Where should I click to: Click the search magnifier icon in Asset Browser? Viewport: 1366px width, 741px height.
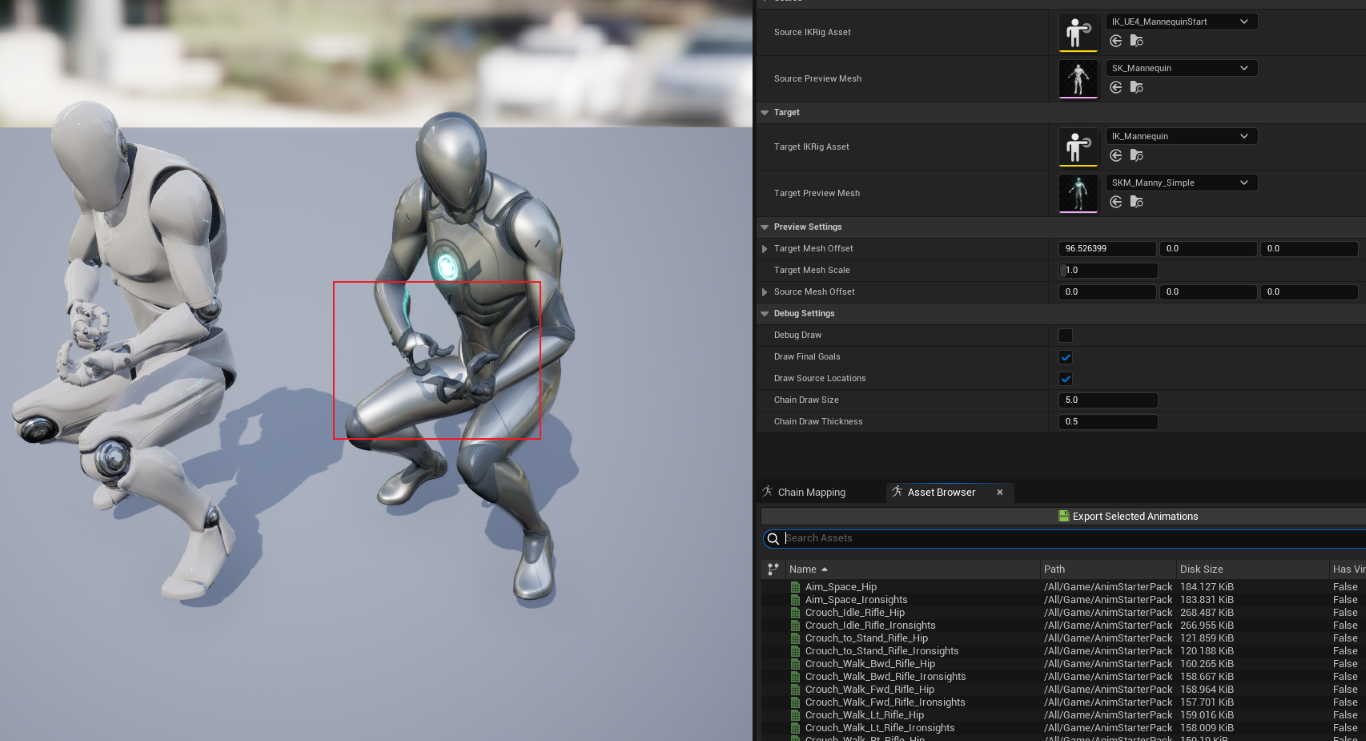(773, 538)
